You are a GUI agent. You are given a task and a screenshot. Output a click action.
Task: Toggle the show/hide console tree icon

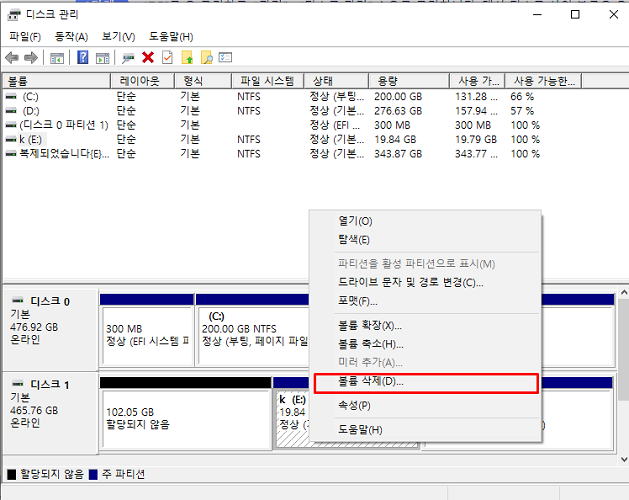point(57,58)
